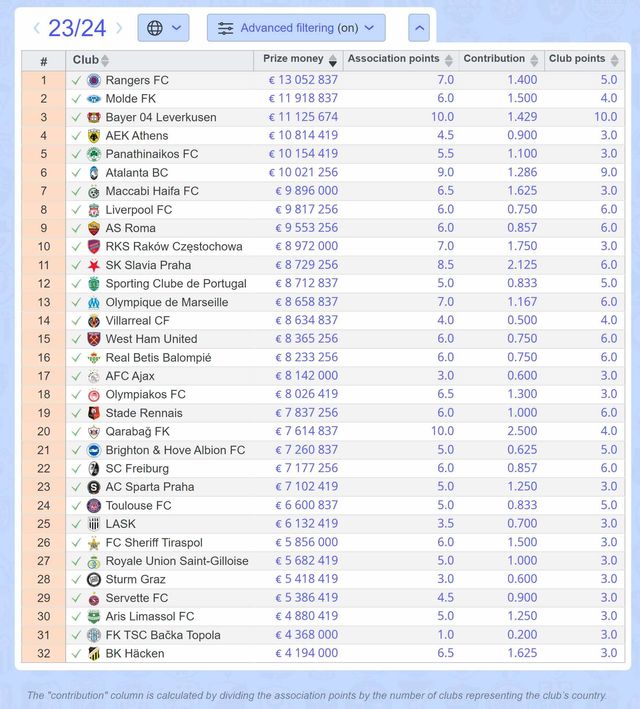Screen dimensions: 640x709
Task: Select Slavia Praha association points 8.5
Action: (446, 265)
